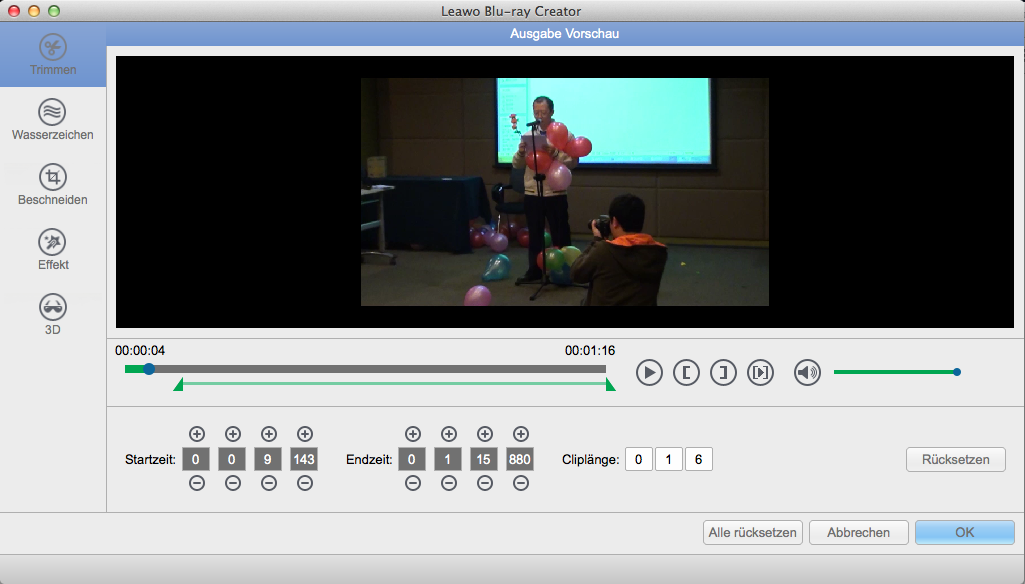Decrease Startzeit milliseconds with minus button

(305, 484)
